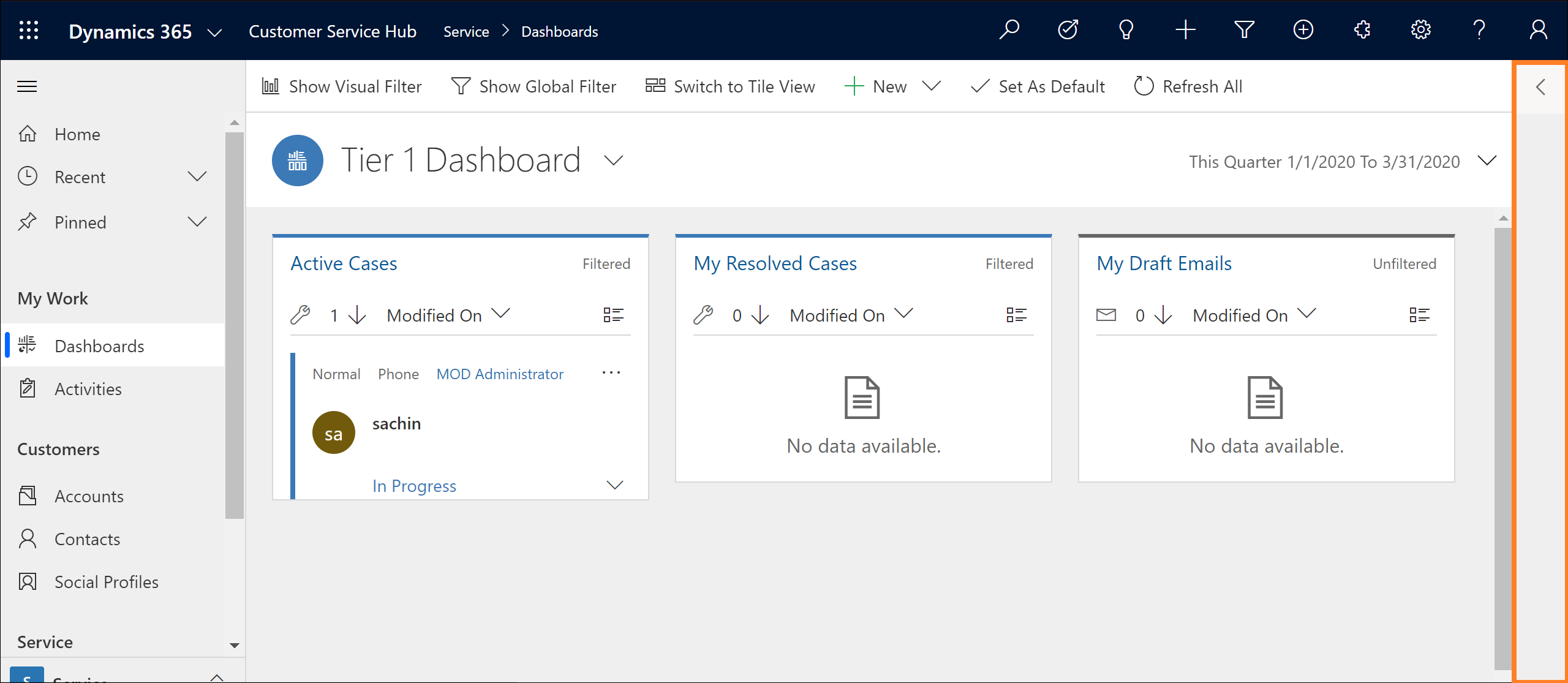Toggle the Pinned navigation section

pyautogui.click(x=199, y=221)
